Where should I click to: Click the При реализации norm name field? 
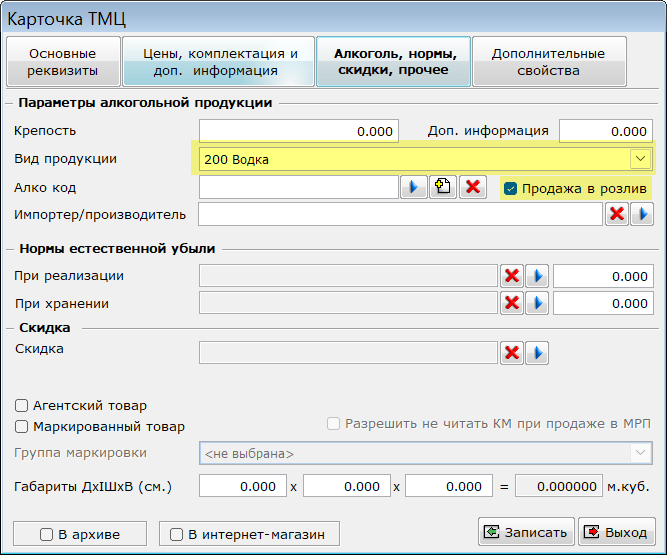point(348,276)
